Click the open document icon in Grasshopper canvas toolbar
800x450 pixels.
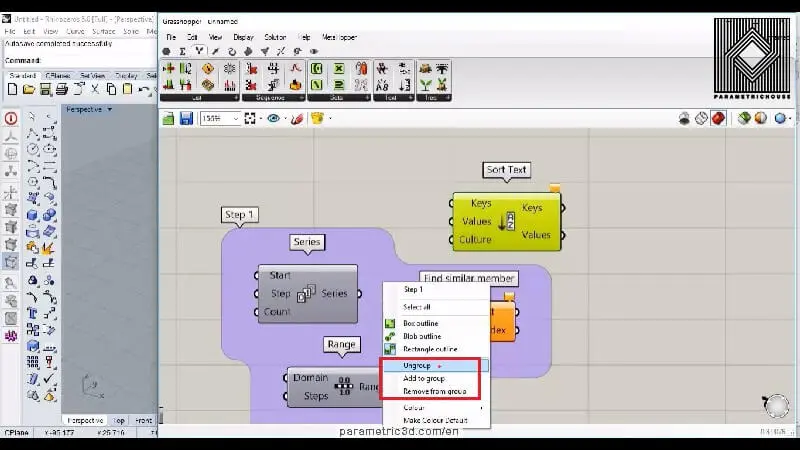click(169, 119)
